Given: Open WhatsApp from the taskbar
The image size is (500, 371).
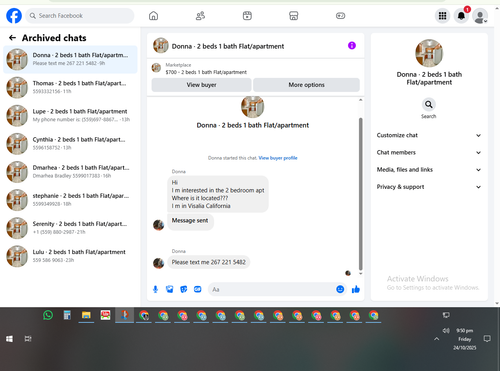Looking at the screenshot, I should [48, 315].
